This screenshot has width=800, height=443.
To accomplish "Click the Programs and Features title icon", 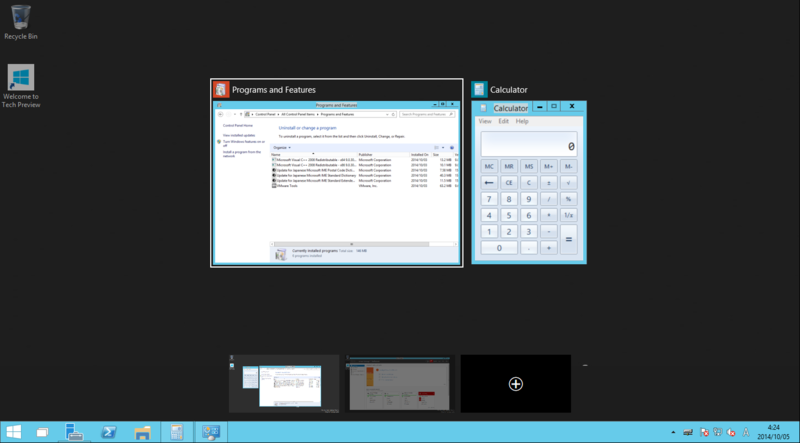I will click(x=221, y=90).
